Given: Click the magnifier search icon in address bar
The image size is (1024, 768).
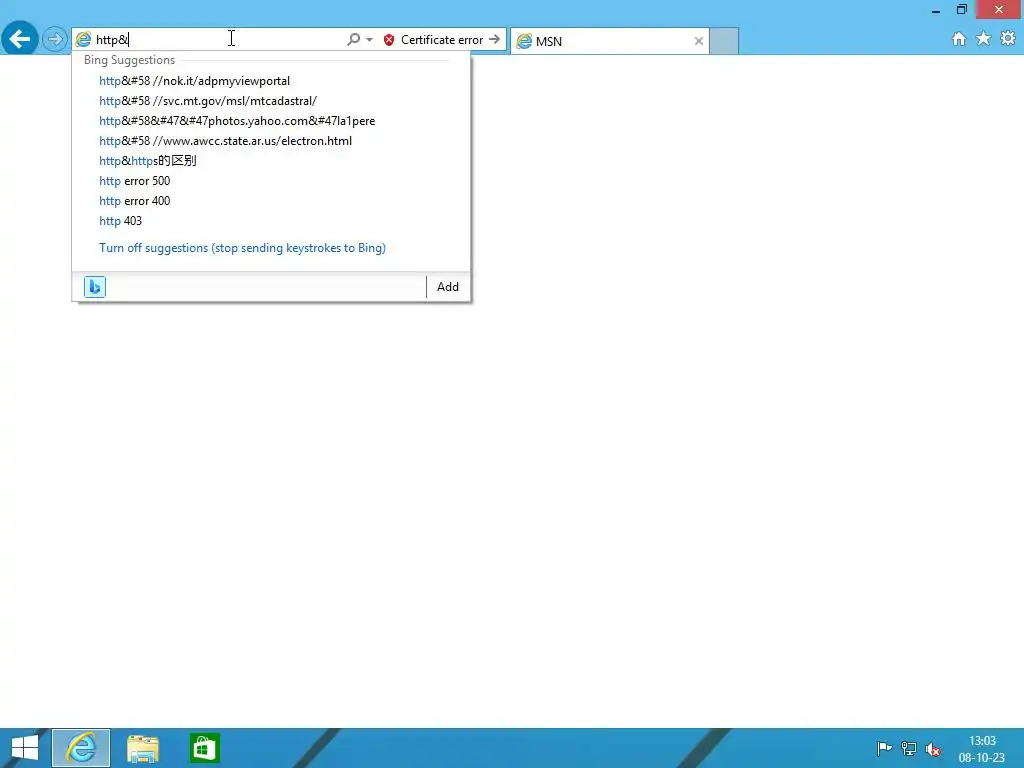Looking at the screenshot, I should click(353, 40).
